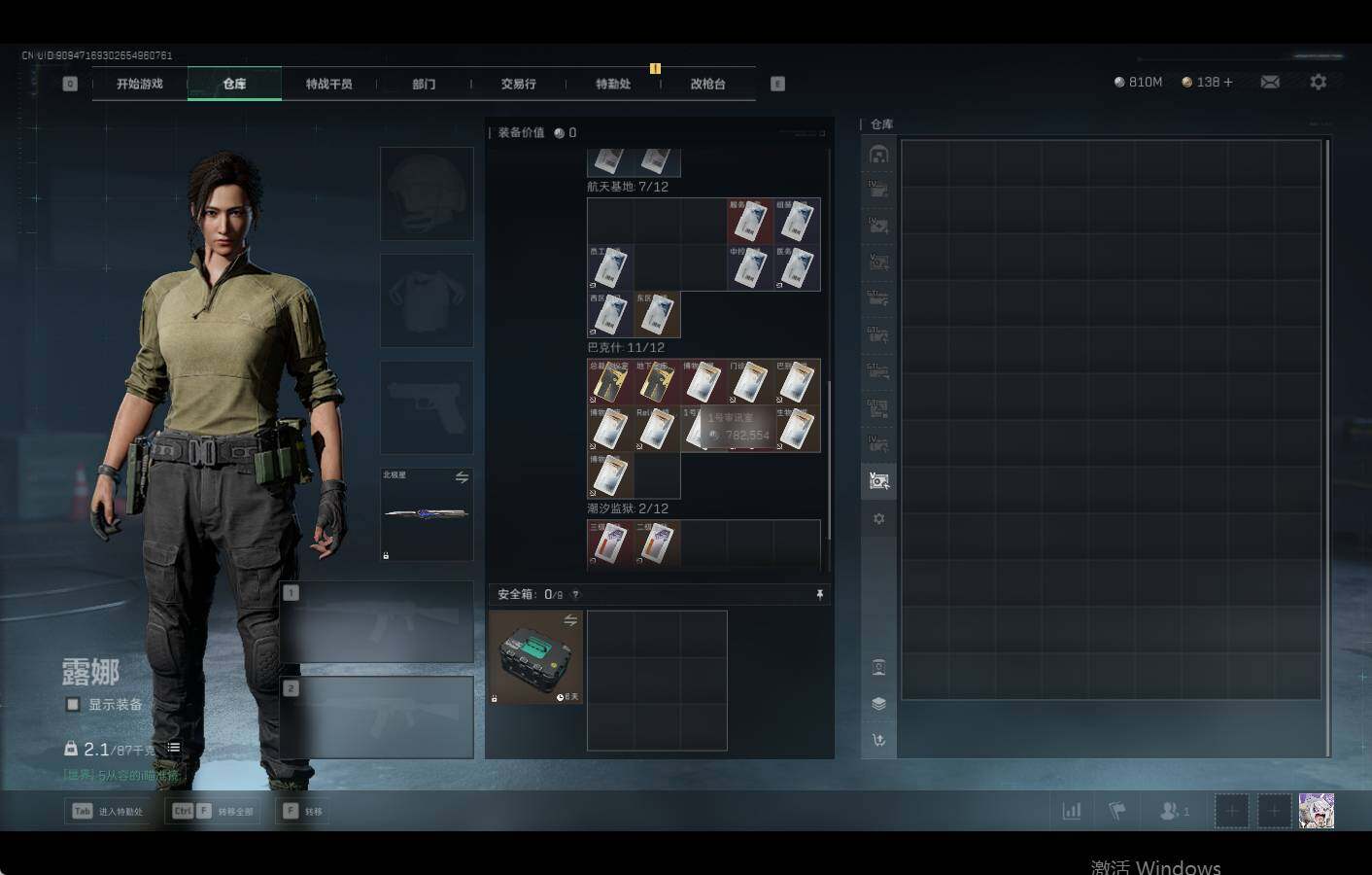Open warehouse sidebar gear settings

point(878,519)
